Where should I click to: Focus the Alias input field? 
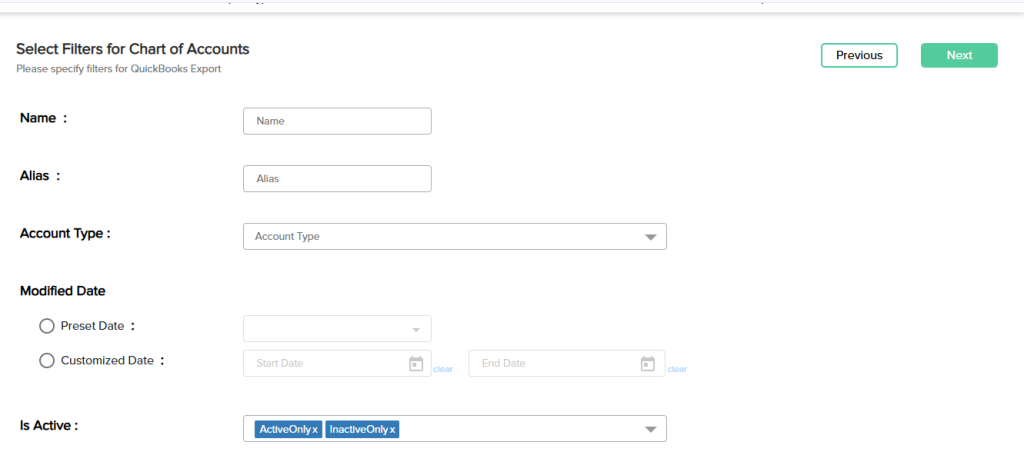coord(337,178)
